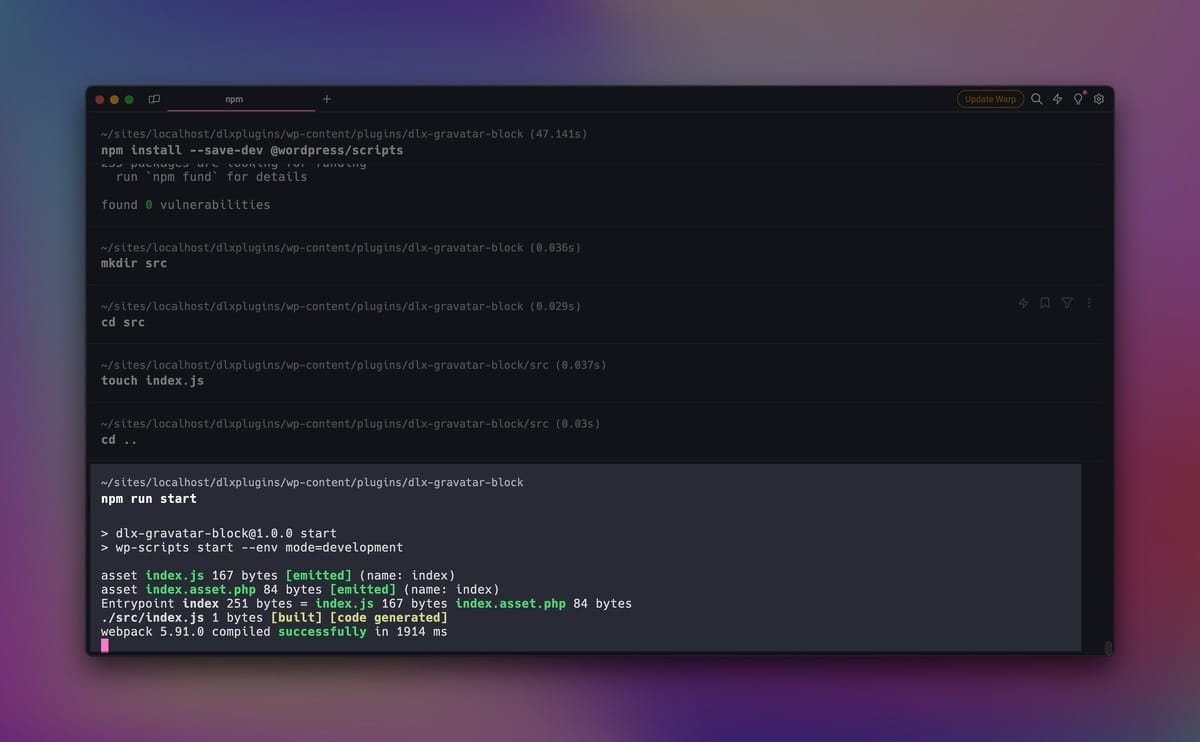Open the Warp Drive panel icon
Image resolution: width=1200 pixels, height=742 pixels.
coord(154,99)
